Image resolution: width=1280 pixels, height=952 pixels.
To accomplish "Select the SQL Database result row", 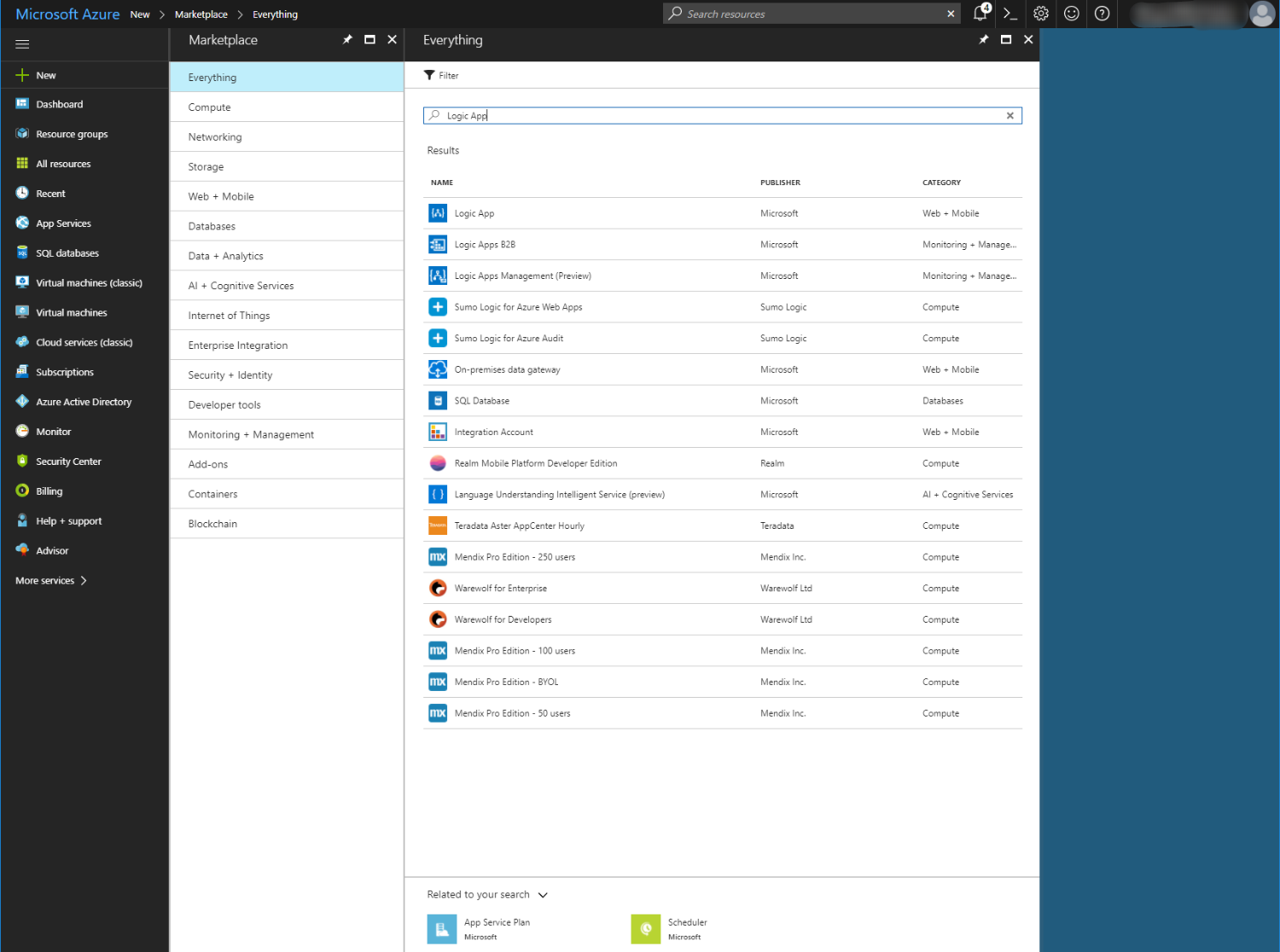I will coord(723,401).
